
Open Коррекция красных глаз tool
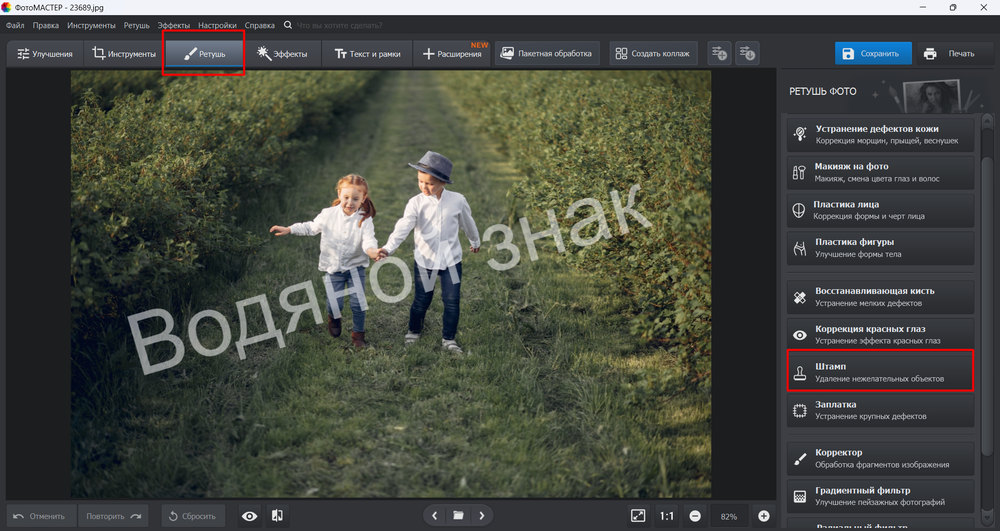[880, 334]
